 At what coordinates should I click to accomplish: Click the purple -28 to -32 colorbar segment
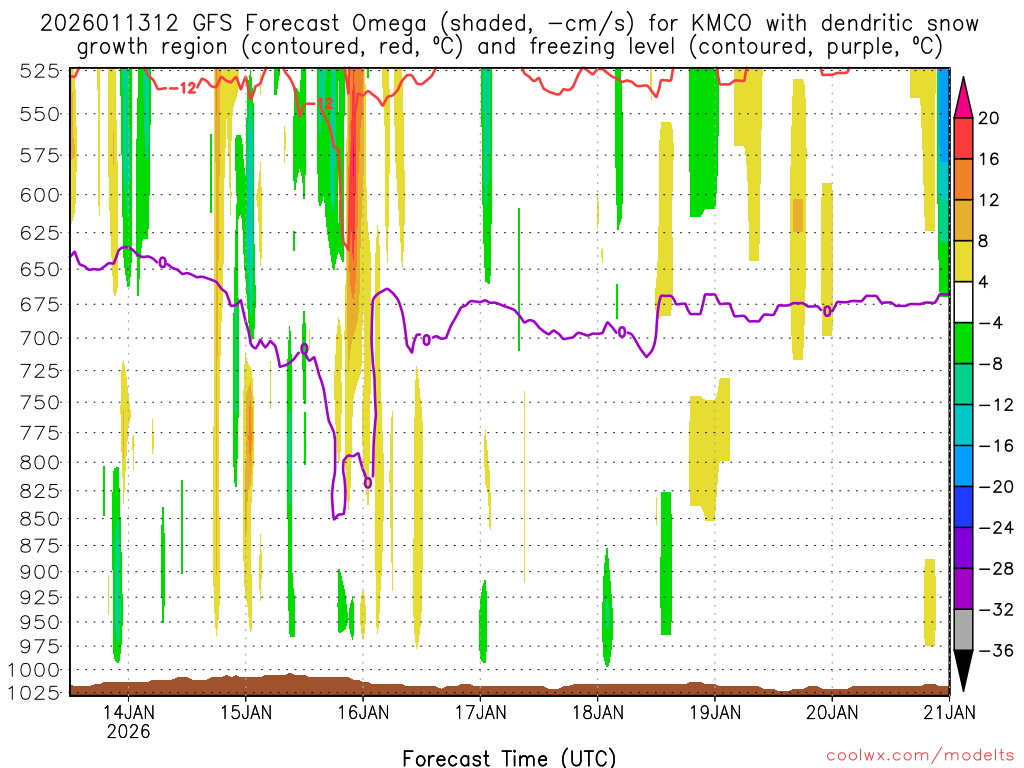pos(963,589)
